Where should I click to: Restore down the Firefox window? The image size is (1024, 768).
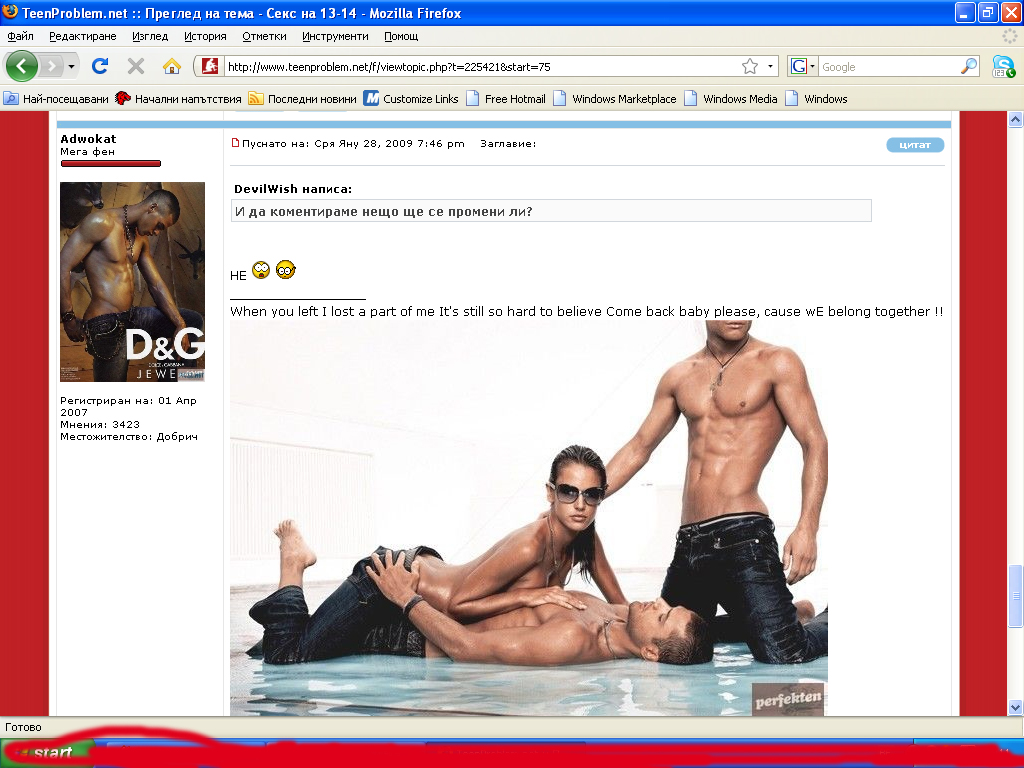987,12
